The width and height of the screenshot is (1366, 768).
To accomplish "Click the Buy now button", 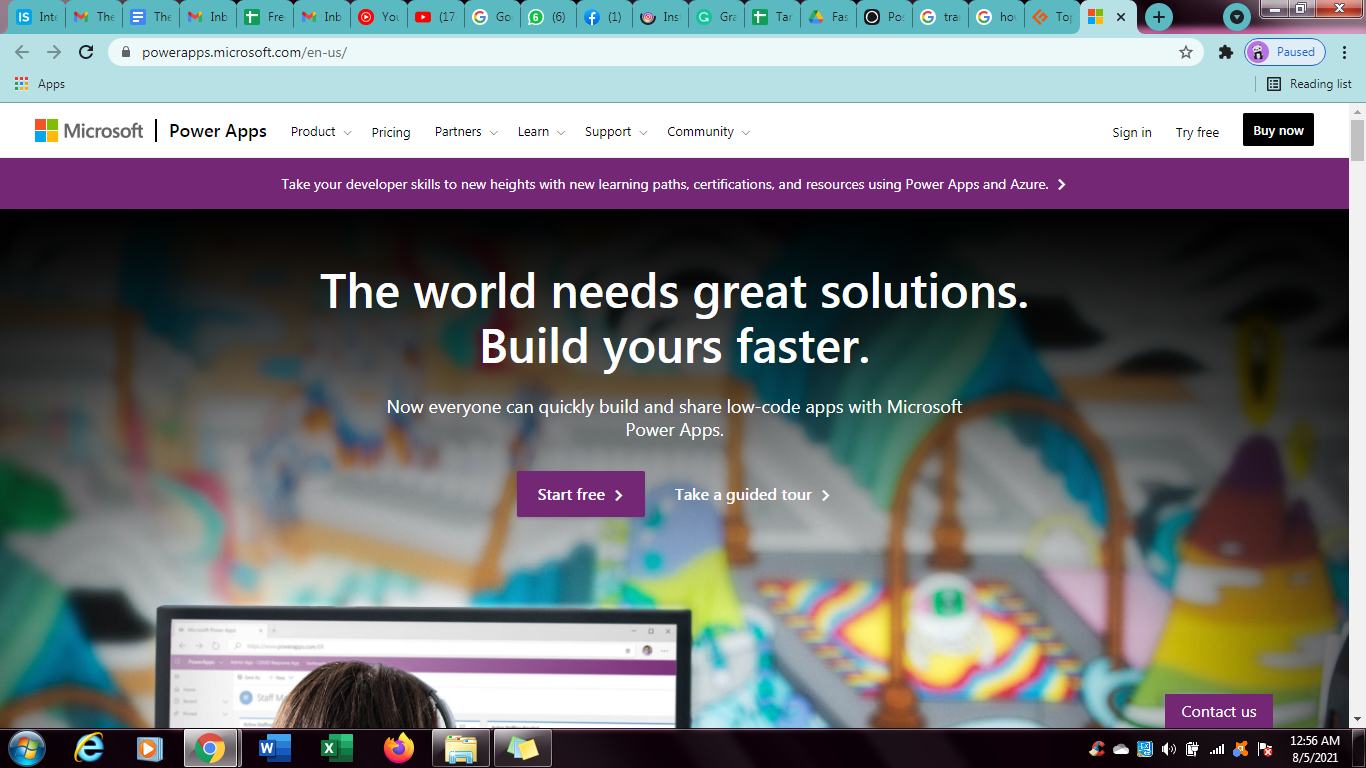I will (x=1278, y=130).
